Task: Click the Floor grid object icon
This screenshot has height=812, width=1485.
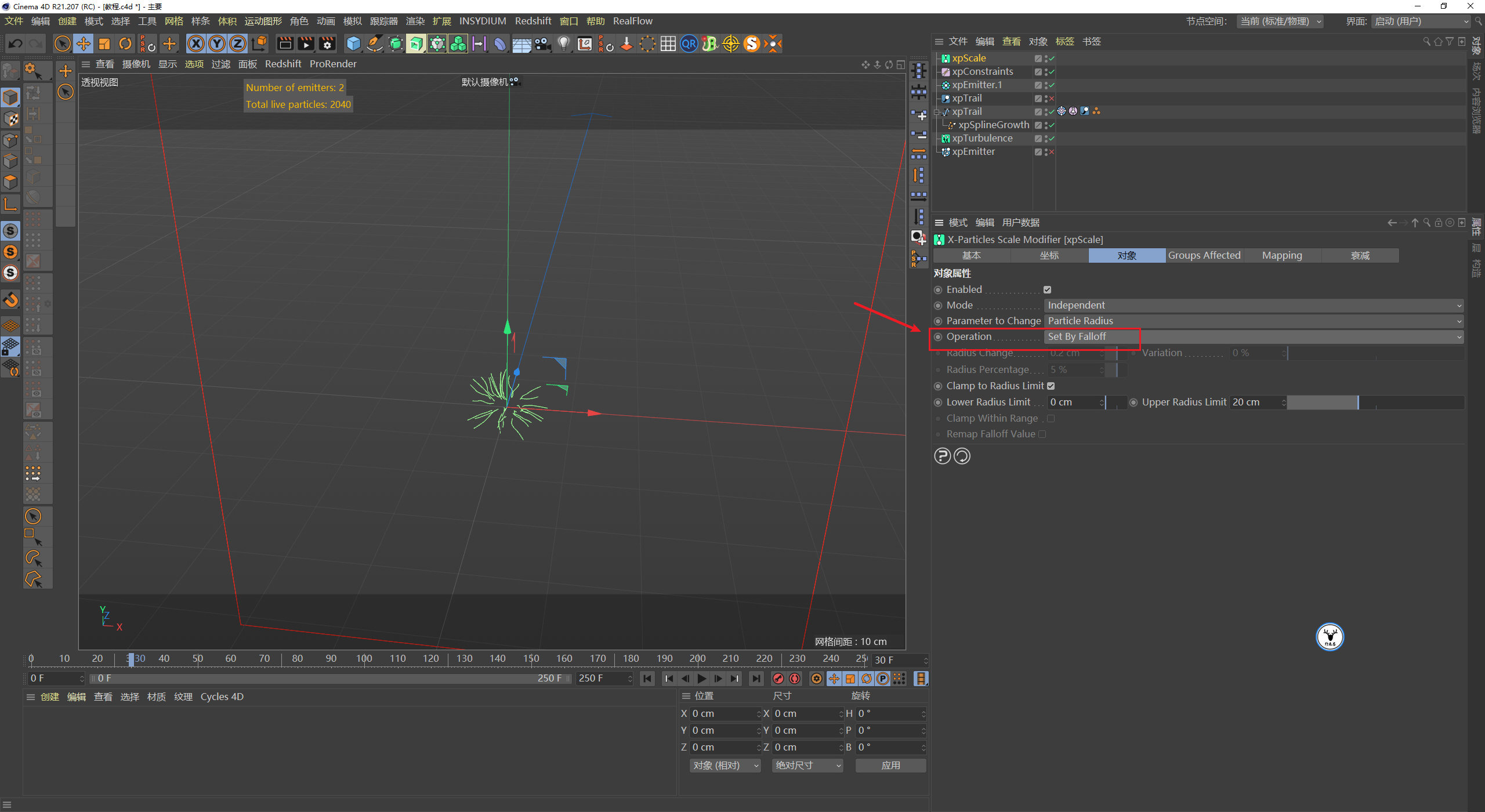Action: (x=521, y=44)
